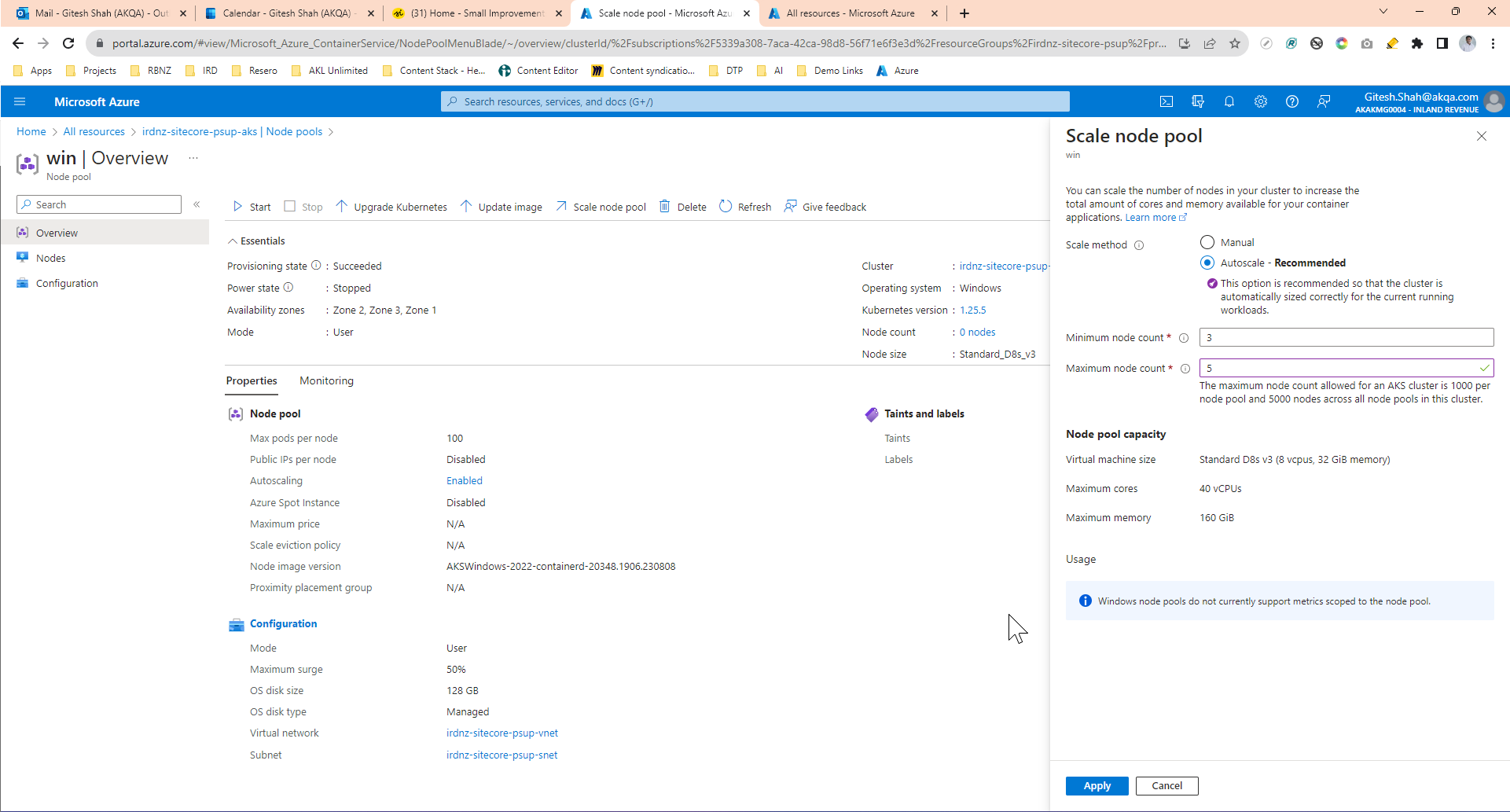
Task: Open the irdnz-sitecore-psup-vnet link
Action: pyautogui.click(x=502, y=733)
